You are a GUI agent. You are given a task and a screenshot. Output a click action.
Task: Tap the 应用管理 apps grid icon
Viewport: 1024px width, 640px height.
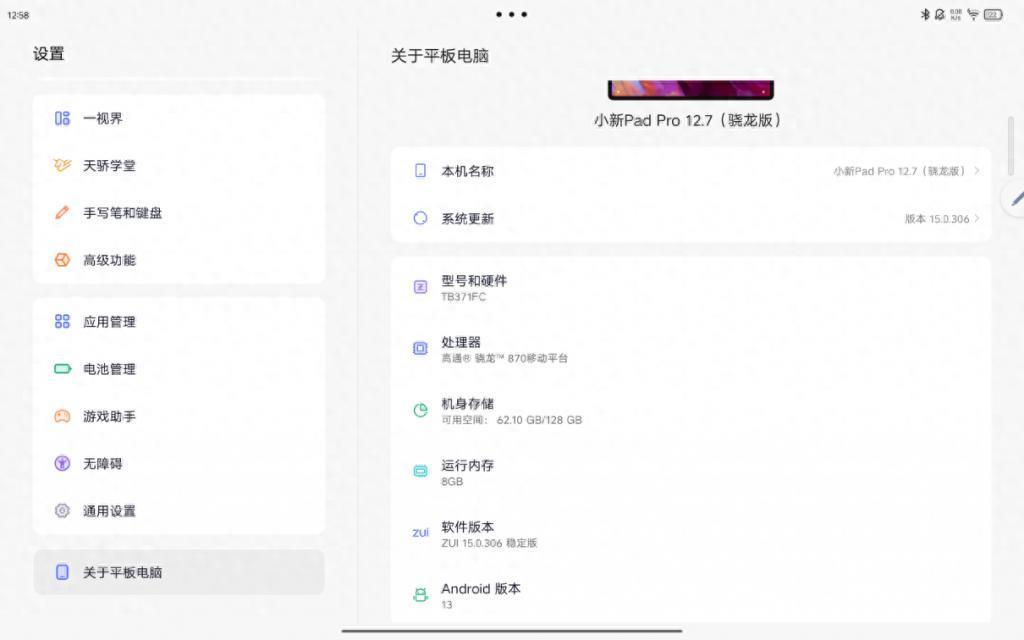[x=62, y=321]
